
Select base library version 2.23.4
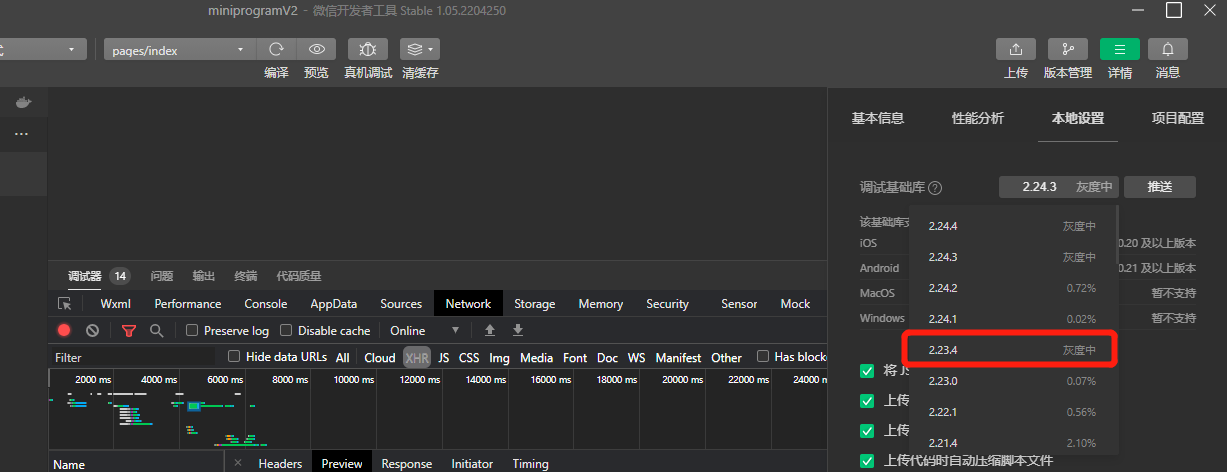pyautogui.click(x=1013, y=350)
